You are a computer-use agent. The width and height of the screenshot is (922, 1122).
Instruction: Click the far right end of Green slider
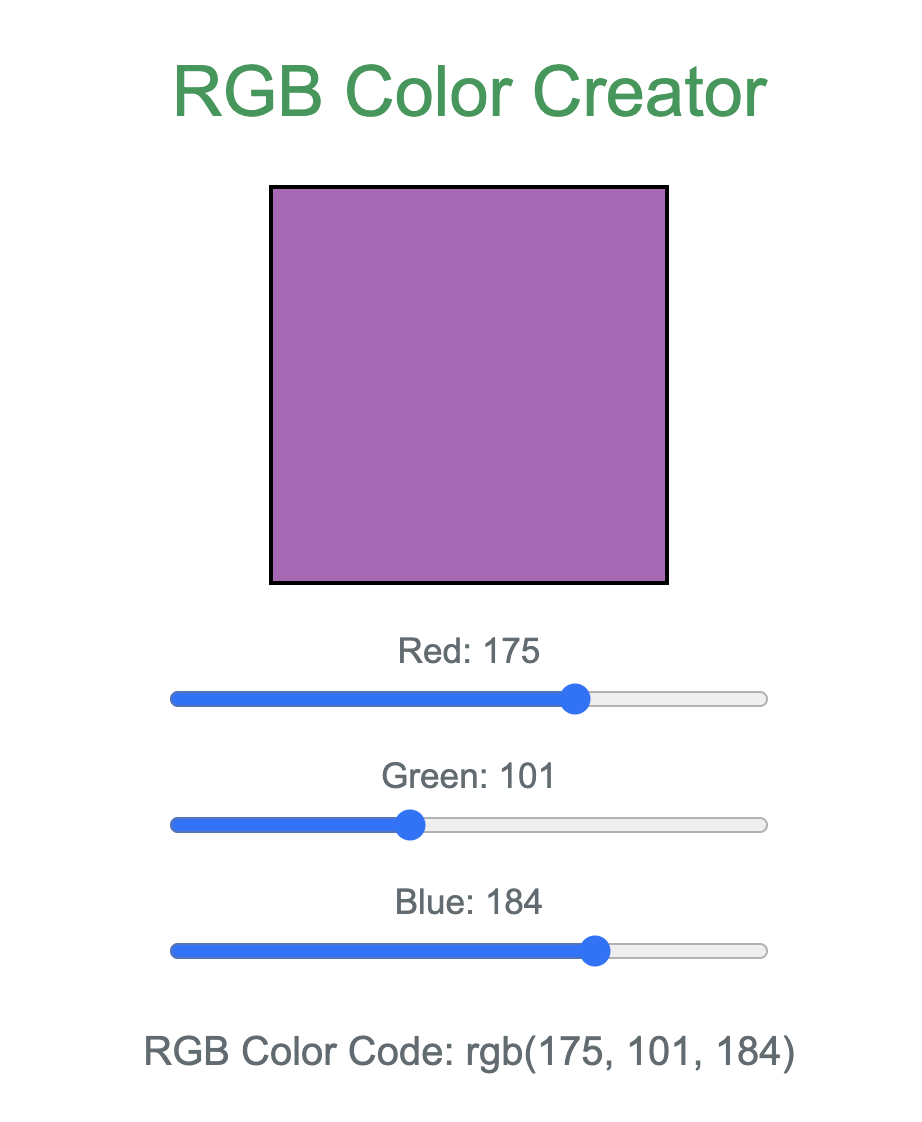[762, 825]
